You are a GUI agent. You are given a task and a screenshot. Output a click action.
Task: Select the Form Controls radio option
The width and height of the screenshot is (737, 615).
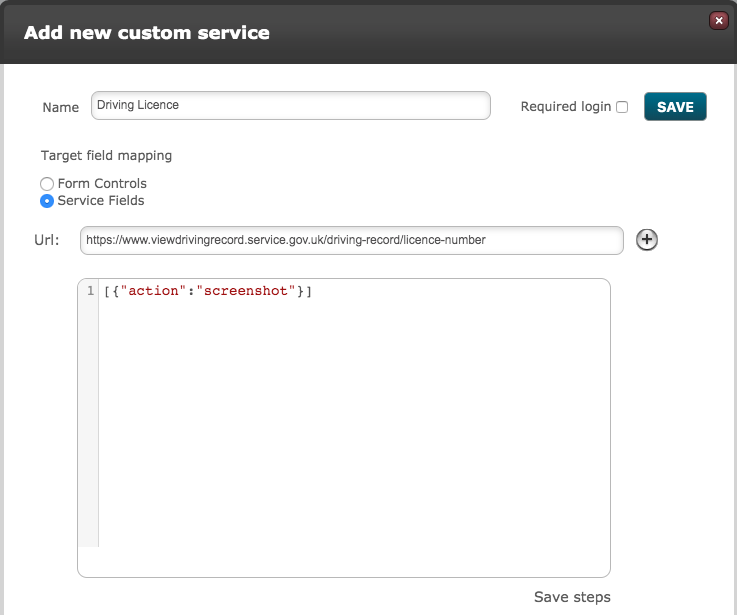(x=47, y=183)
